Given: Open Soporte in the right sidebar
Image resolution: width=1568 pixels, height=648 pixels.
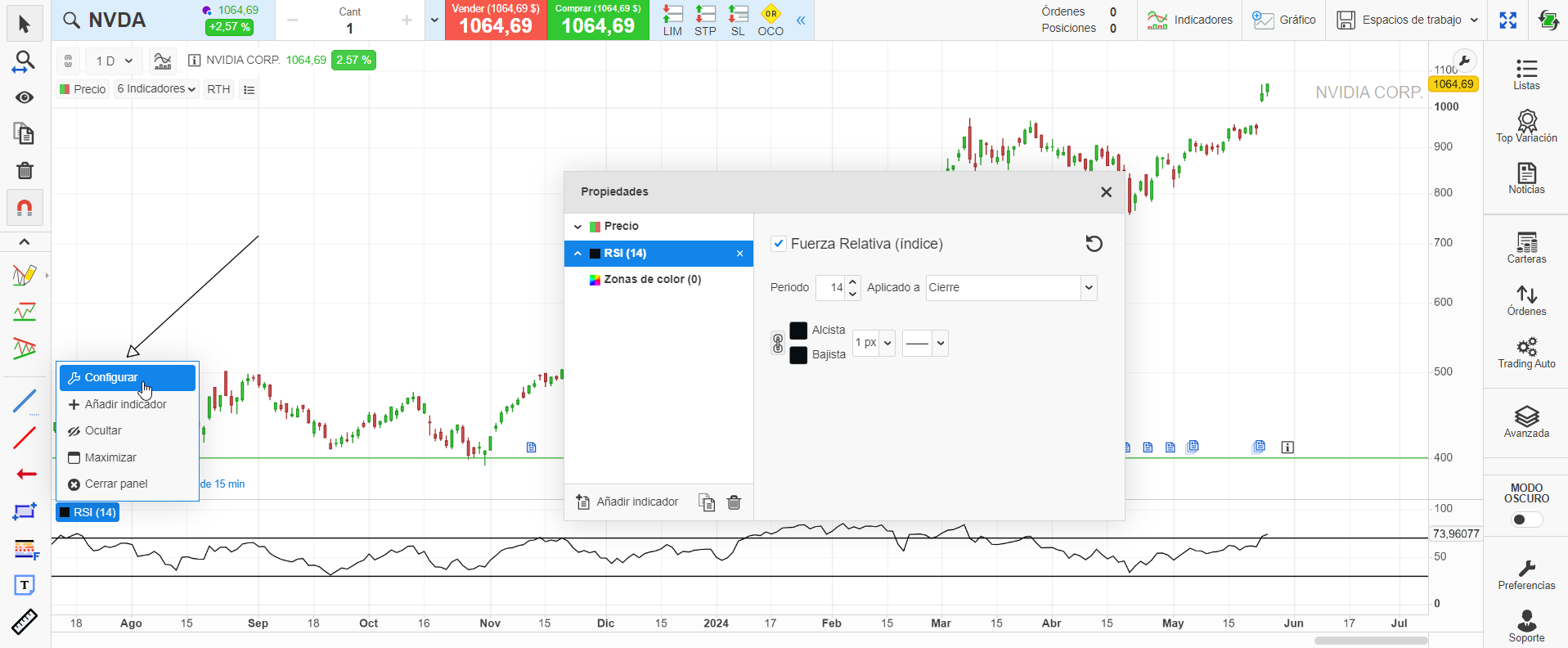Looking at the screenshot, I should [x=1526, y=626].
